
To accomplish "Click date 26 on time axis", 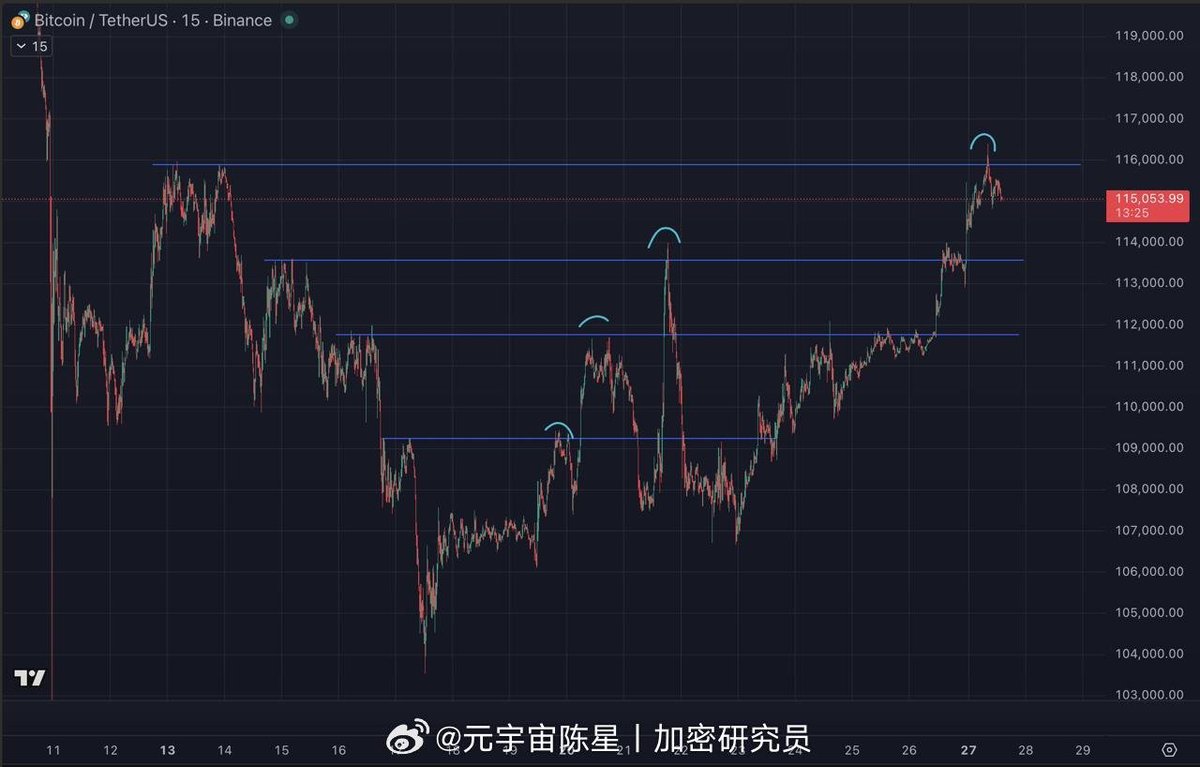I will click(x=909, y=750).
